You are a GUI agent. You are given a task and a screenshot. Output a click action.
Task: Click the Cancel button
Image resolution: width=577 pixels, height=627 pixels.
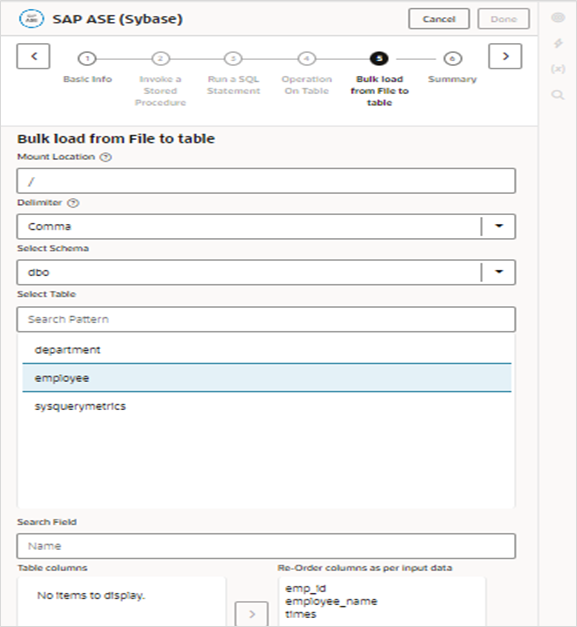tap(439, 19)
